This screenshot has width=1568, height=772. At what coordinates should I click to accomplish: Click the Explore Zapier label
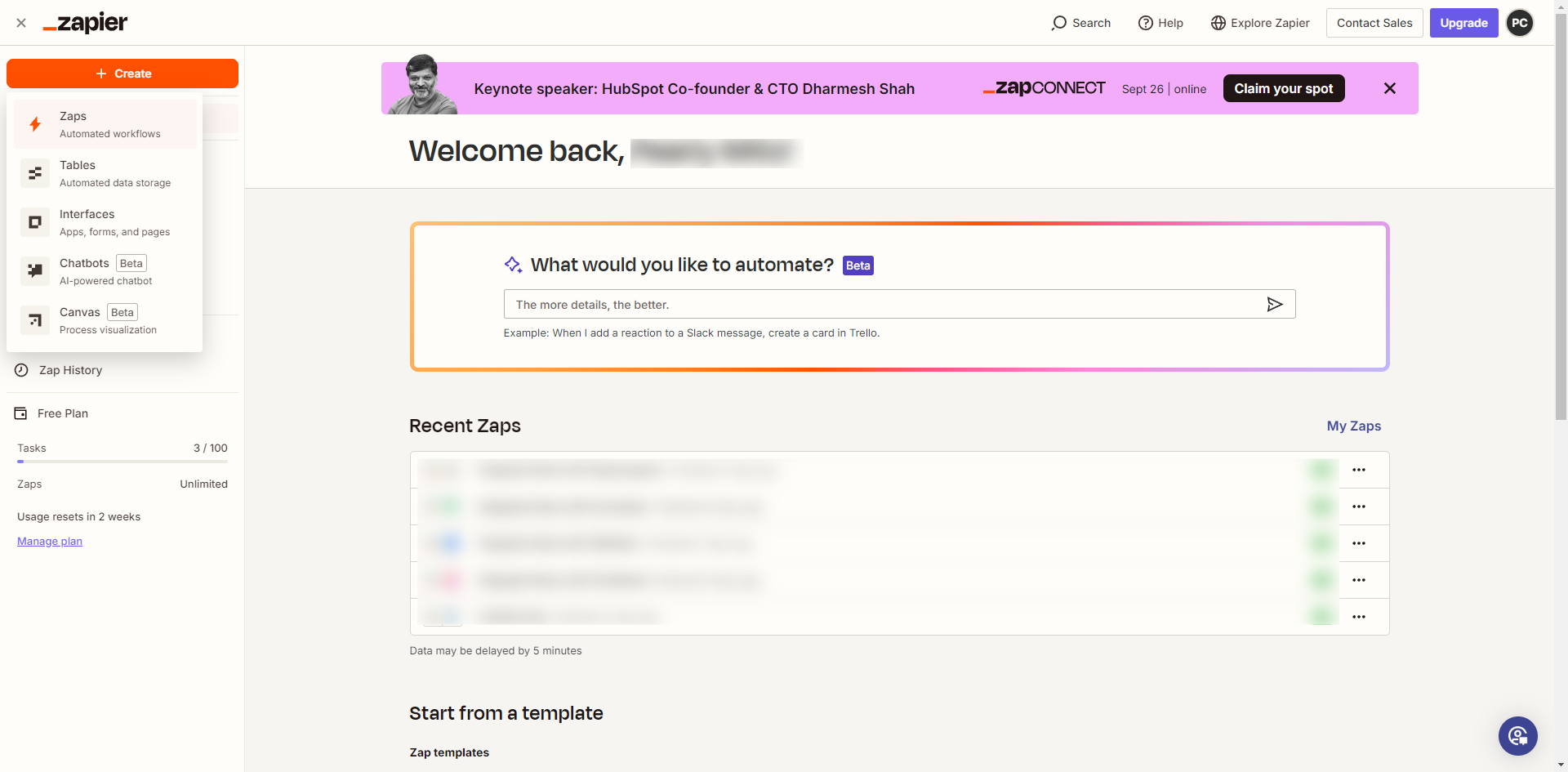pyautogui.click(x=1270, y=23)
